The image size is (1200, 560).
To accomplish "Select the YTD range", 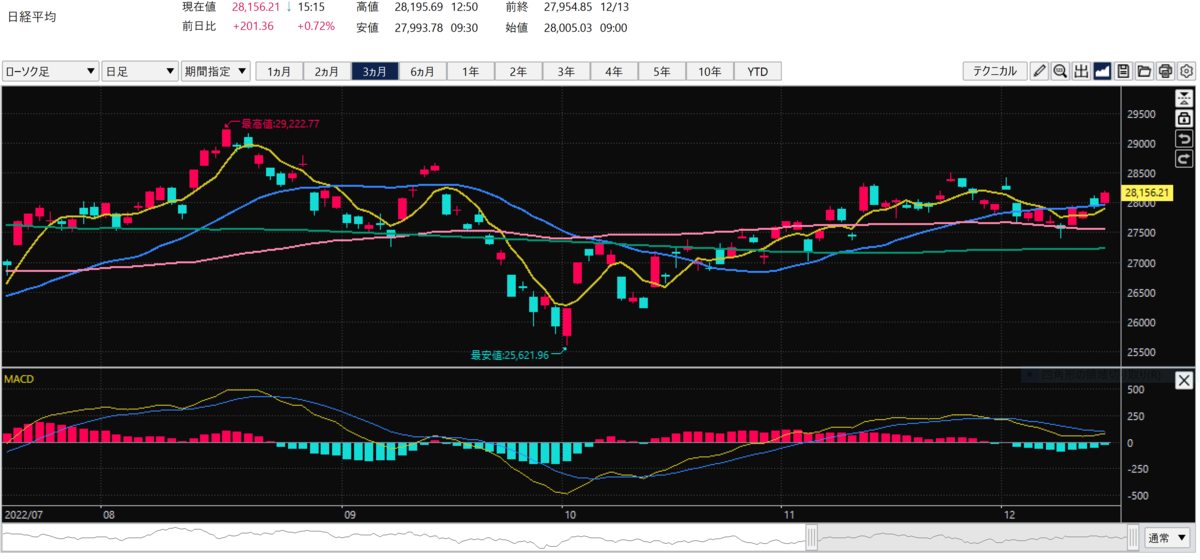I will [x=758, y=71].
